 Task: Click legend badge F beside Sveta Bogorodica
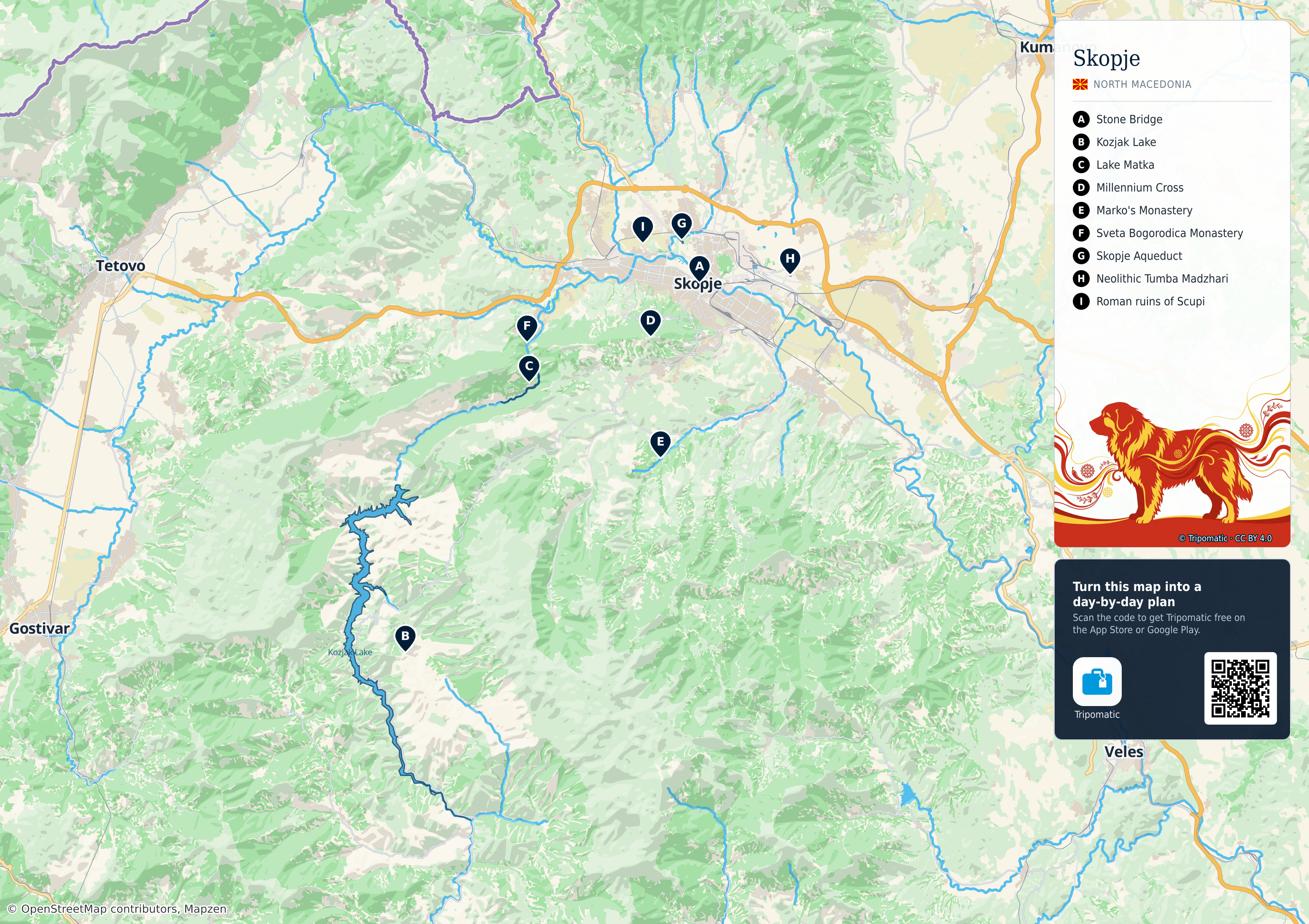1081,233
